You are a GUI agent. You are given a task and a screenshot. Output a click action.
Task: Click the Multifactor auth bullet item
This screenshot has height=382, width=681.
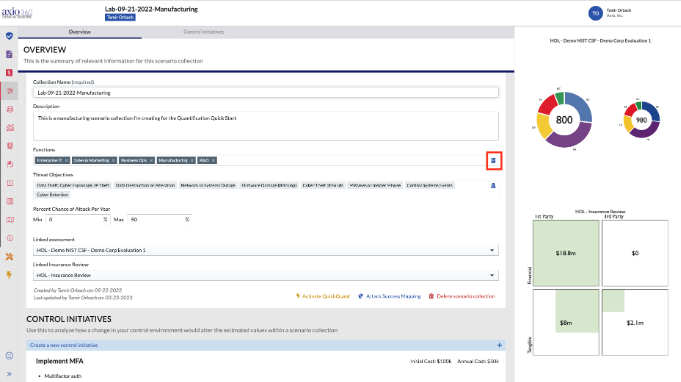pos(63,376)
